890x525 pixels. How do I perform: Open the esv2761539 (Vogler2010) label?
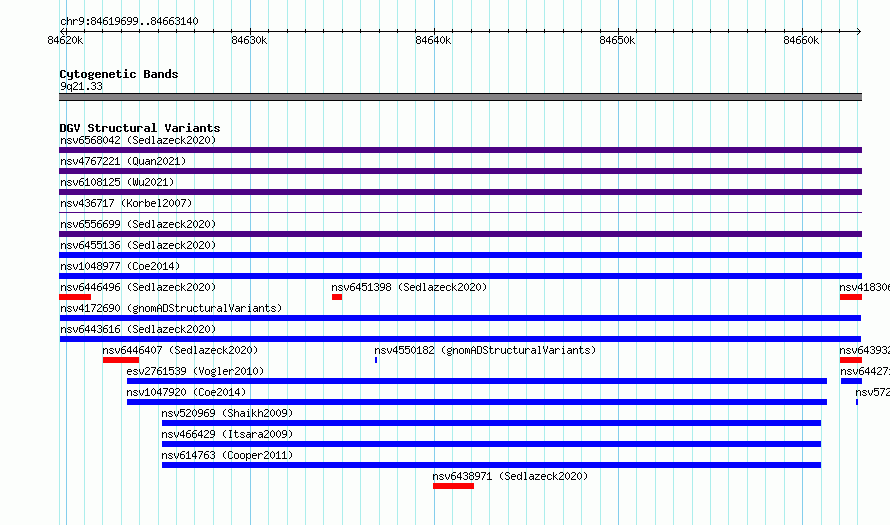tap(195, 371)
